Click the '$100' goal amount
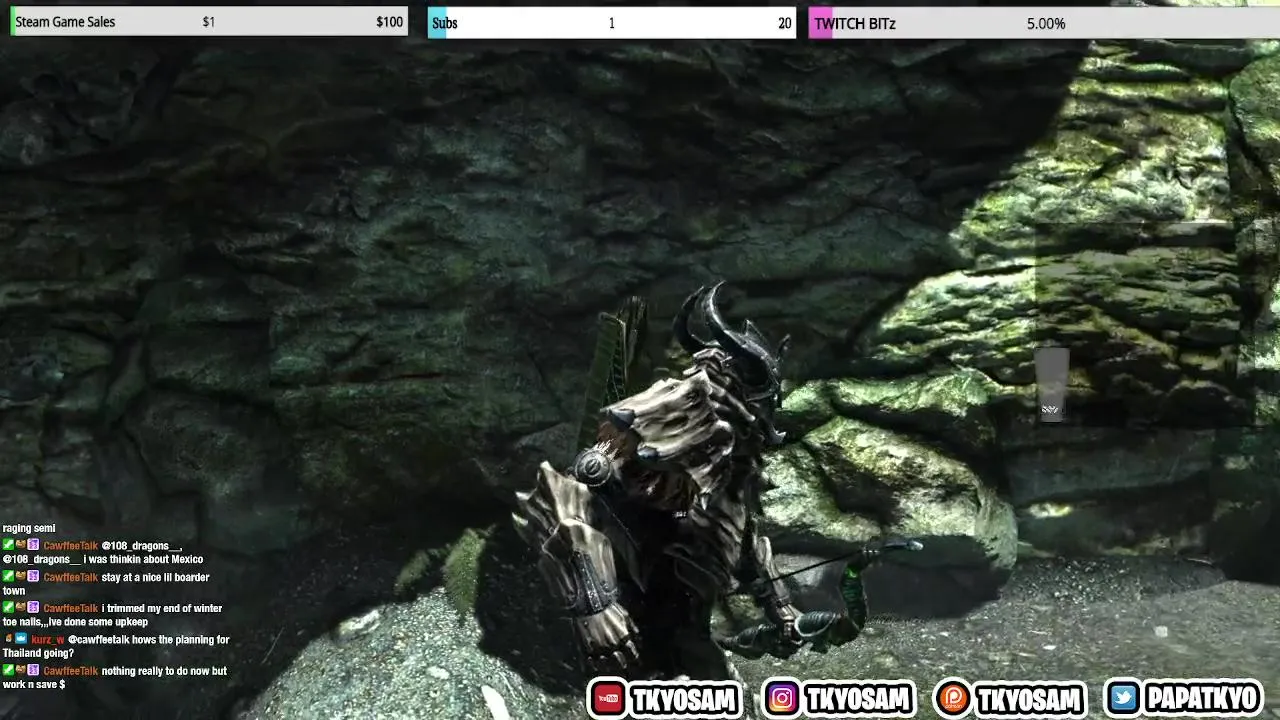Viewport: 1280px width, 720px height. point(390,22)
